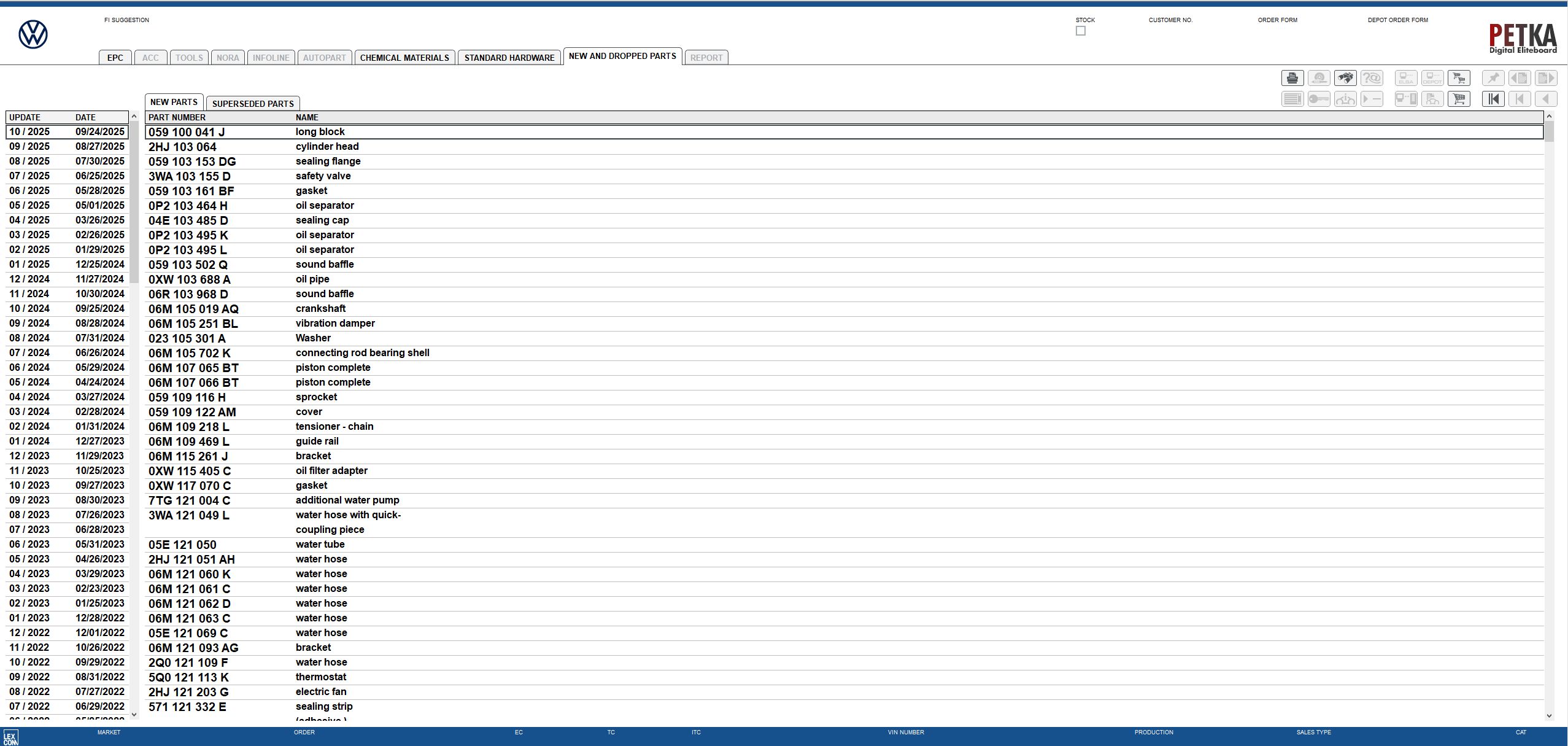Screen dimensions: 1568x746
Task: Select part 2HJ 103 064 cylinder head
Action: click(844, 147)
